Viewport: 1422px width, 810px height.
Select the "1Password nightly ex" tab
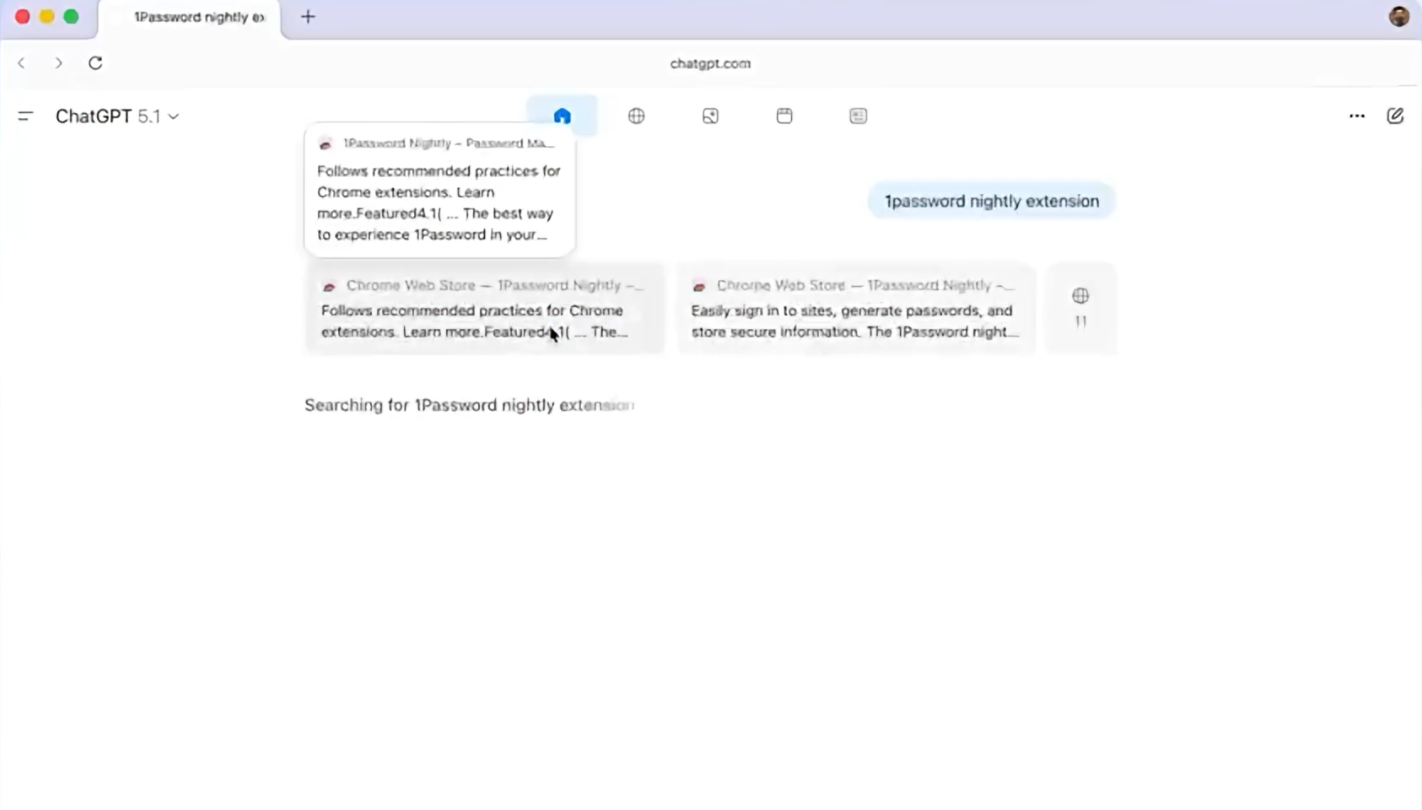tap(190, 18)
